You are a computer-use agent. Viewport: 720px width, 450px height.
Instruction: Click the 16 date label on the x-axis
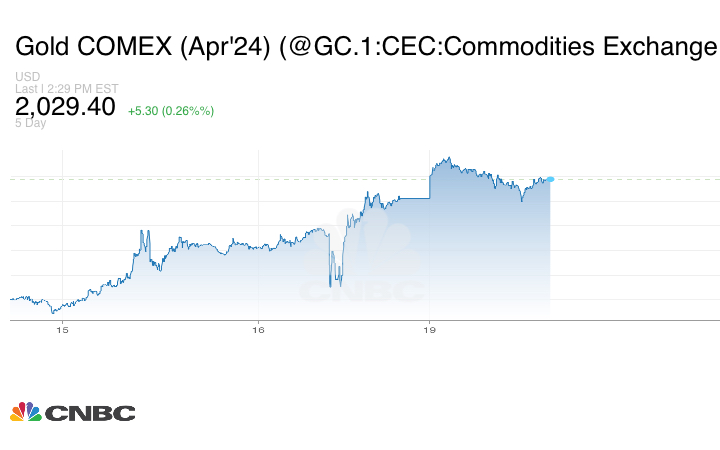pos(258,329)
